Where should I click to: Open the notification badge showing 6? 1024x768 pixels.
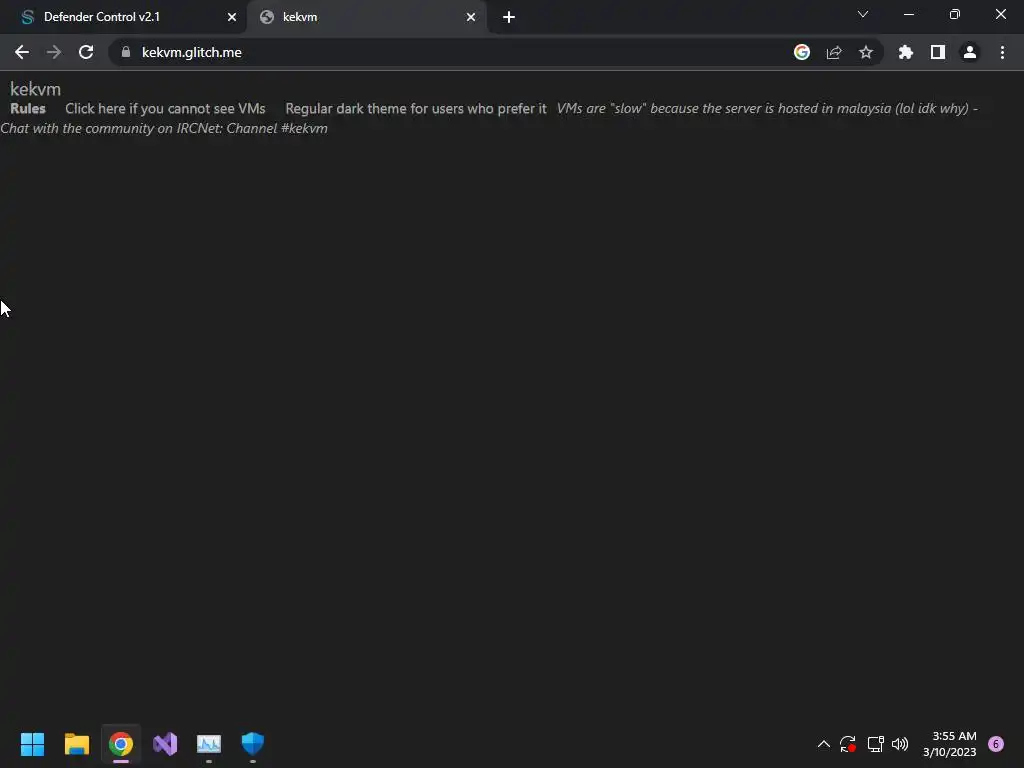996,744
